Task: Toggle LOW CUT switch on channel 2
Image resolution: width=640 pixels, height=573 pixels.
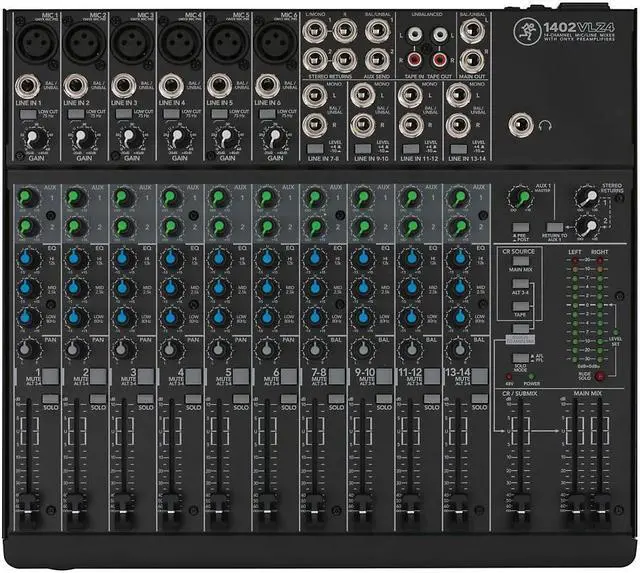Action: 76,115
